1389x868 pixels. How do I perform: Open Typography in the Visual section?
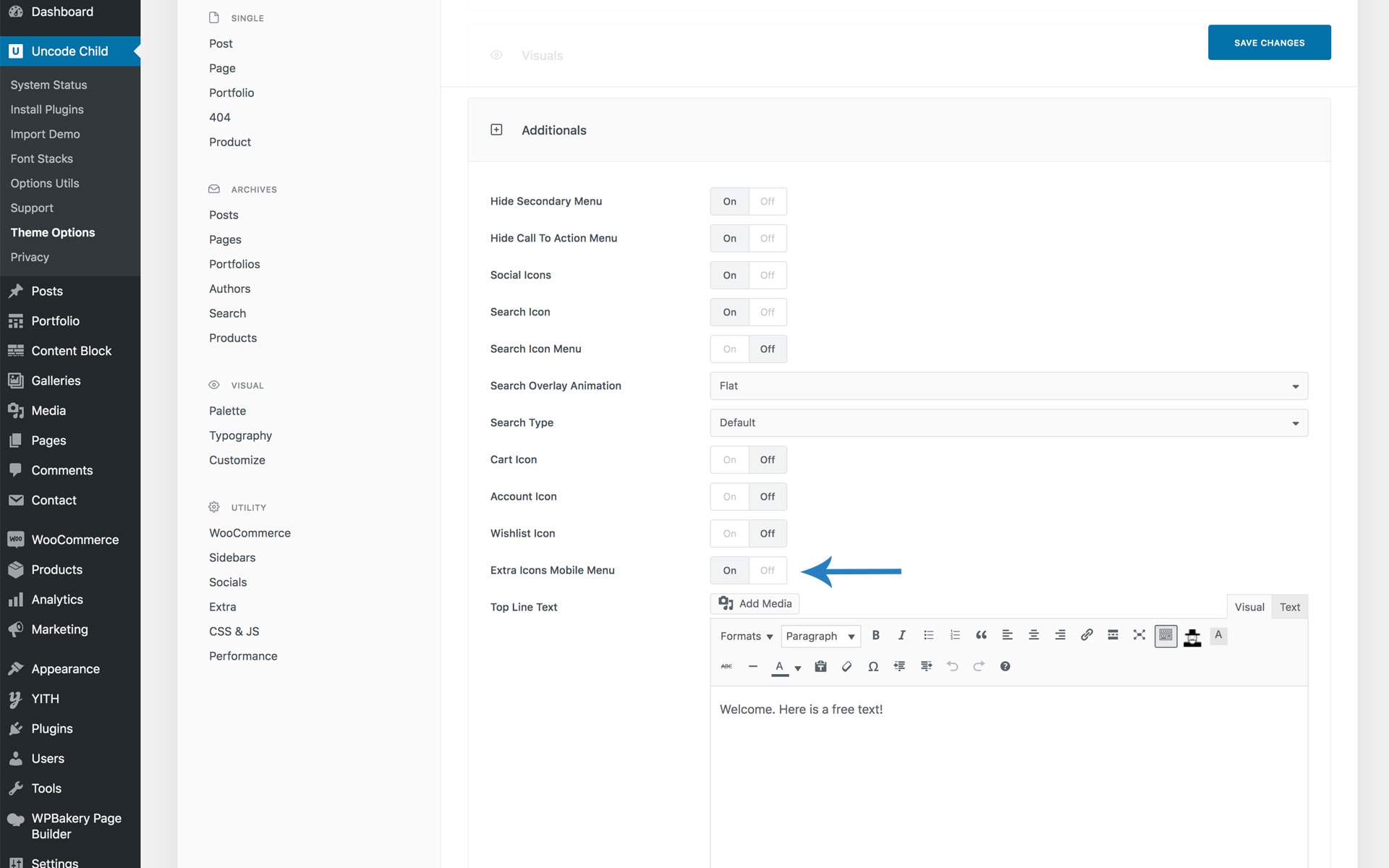click(x=240, y=435)
